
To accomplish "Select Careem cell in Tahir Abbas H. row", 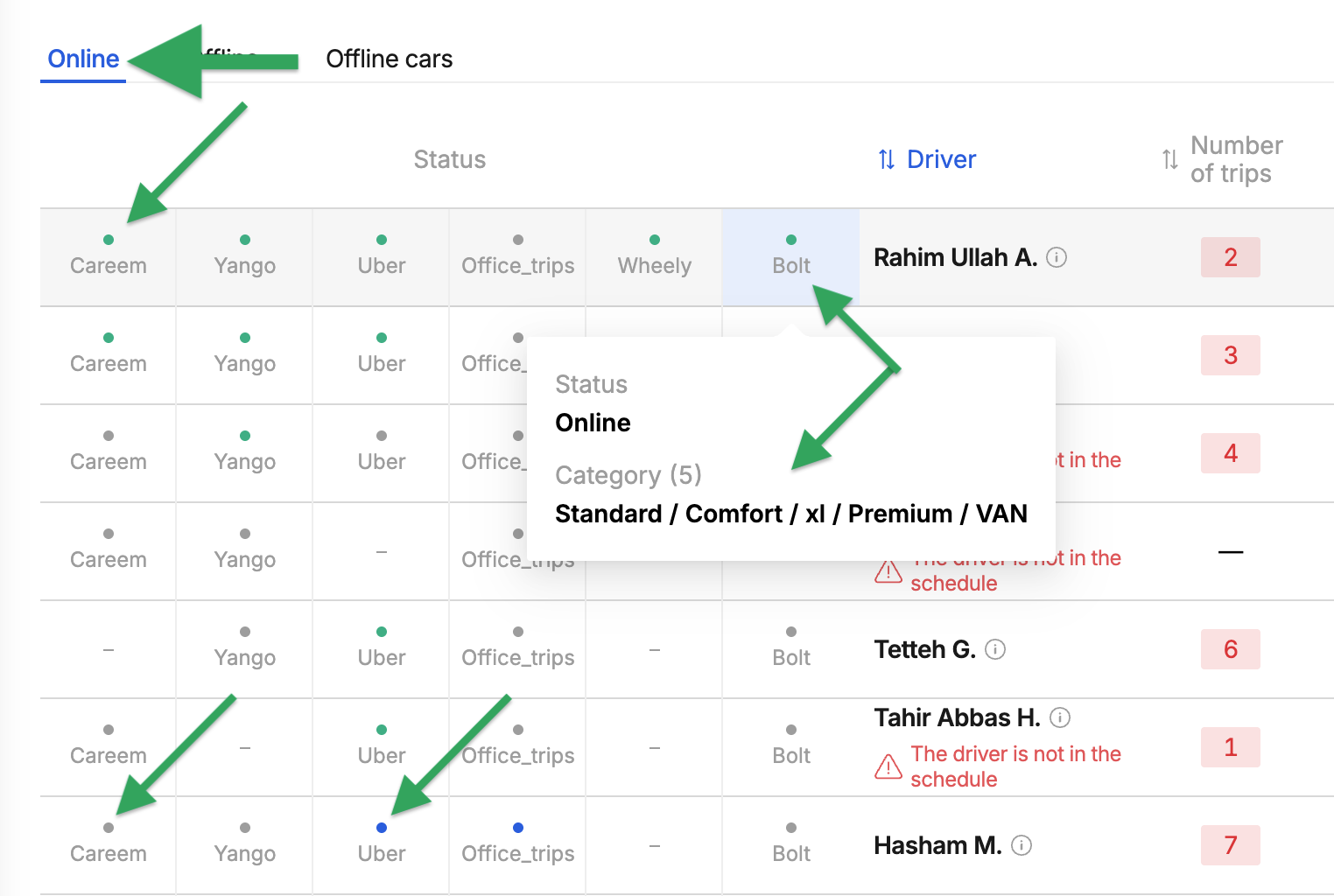I will [x=109, y=747].
